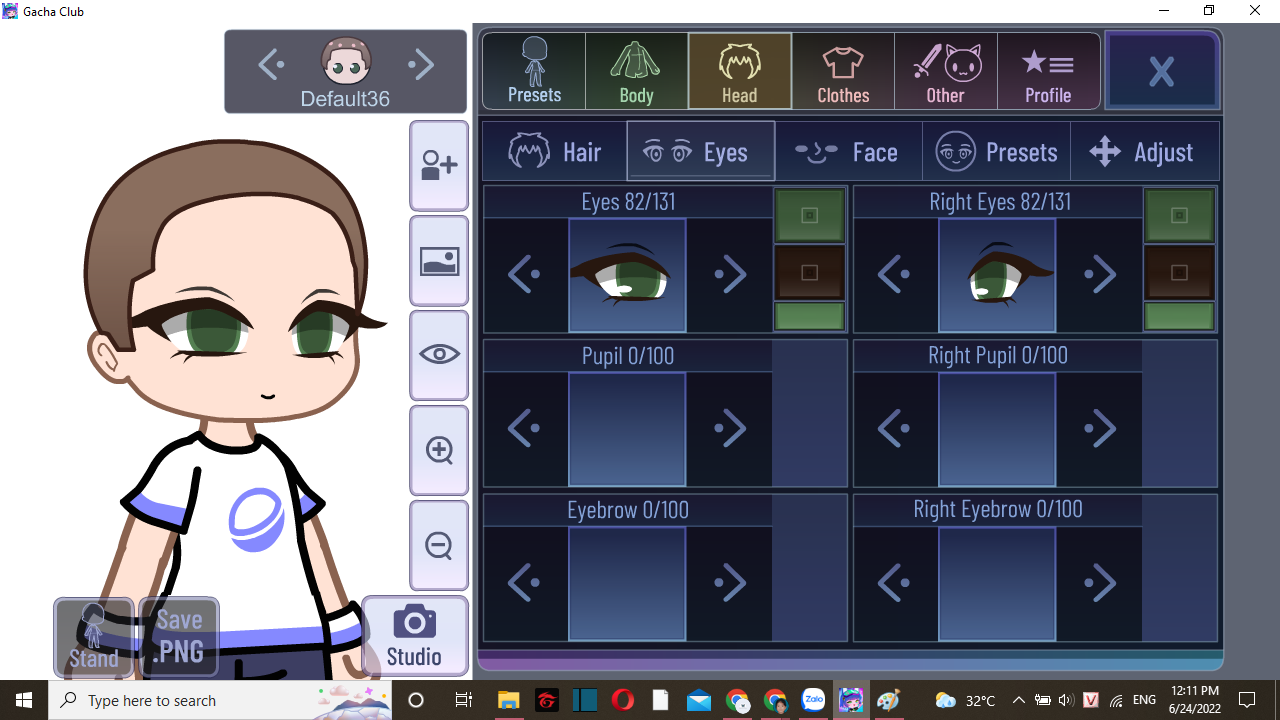Go to next Right Pupil style

(x=1100, y=428)
